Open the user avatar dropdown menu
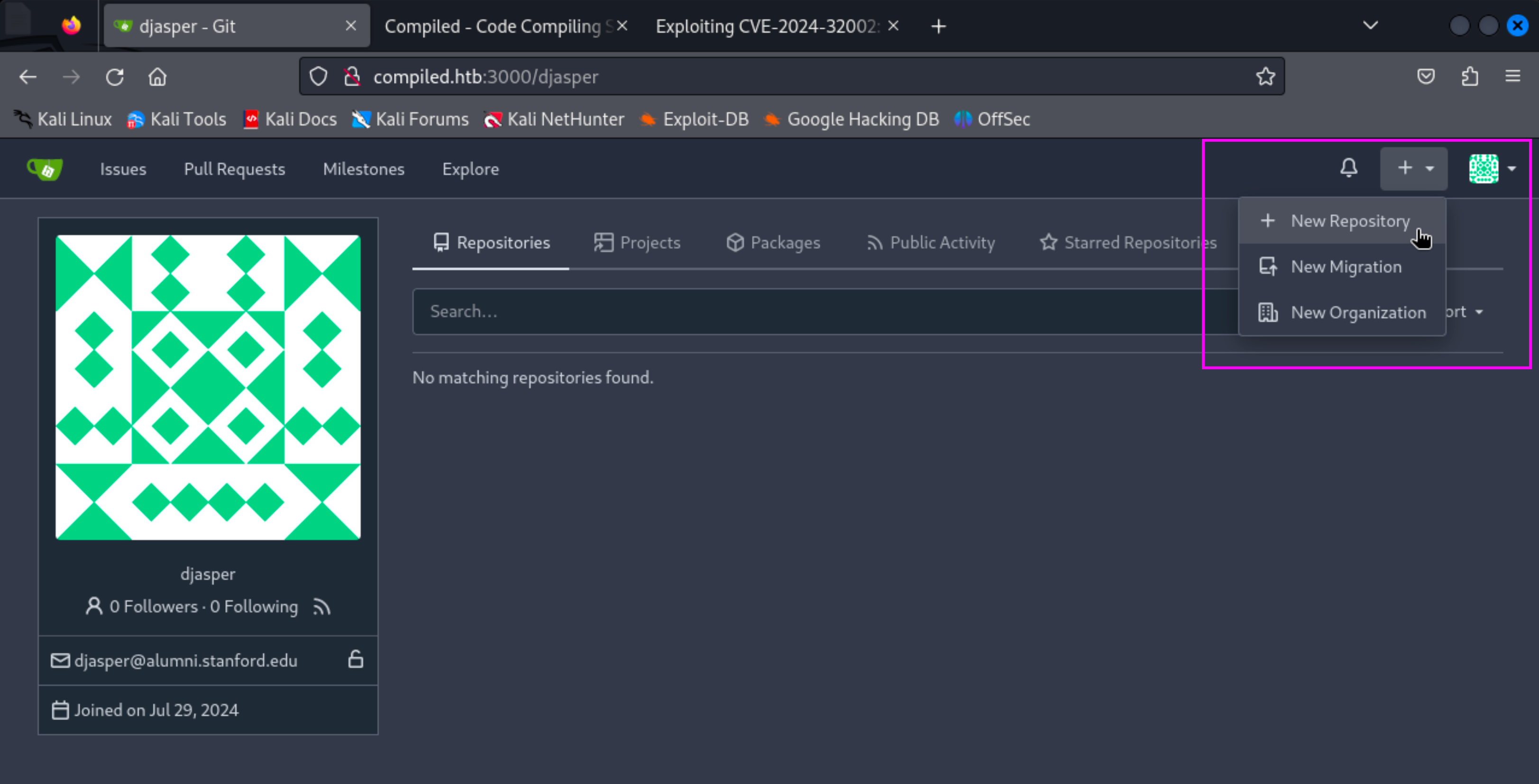The height and width of the screenshot is (784, 1539). tap(1491, 169)
